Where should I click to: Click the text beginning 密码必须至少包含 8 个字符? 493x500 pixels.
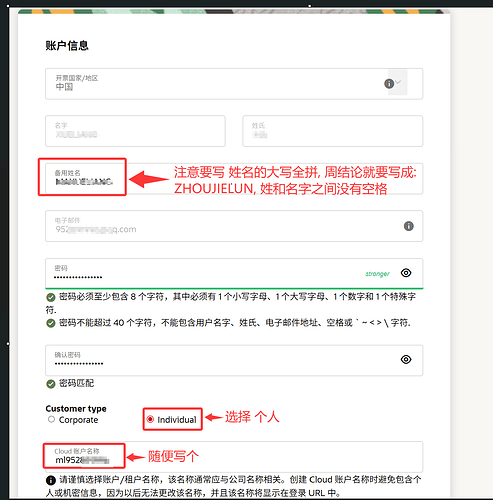point(231,303)
